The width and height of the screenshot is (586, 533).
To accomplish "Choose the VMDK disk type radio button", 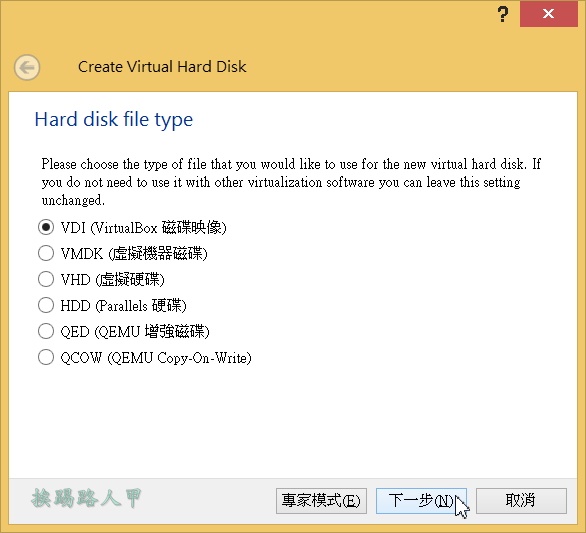I will 46,253.
